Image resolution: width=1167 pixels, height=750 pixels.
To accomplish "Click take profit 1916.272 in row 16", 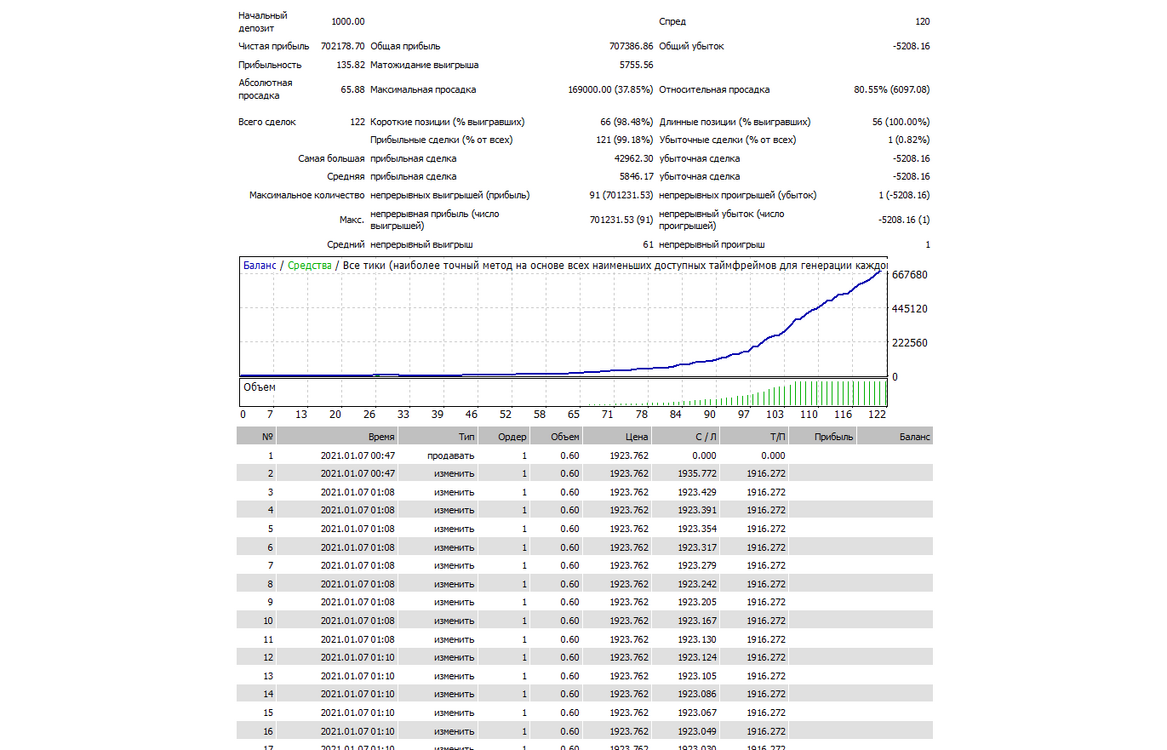I will coord(766,731).
